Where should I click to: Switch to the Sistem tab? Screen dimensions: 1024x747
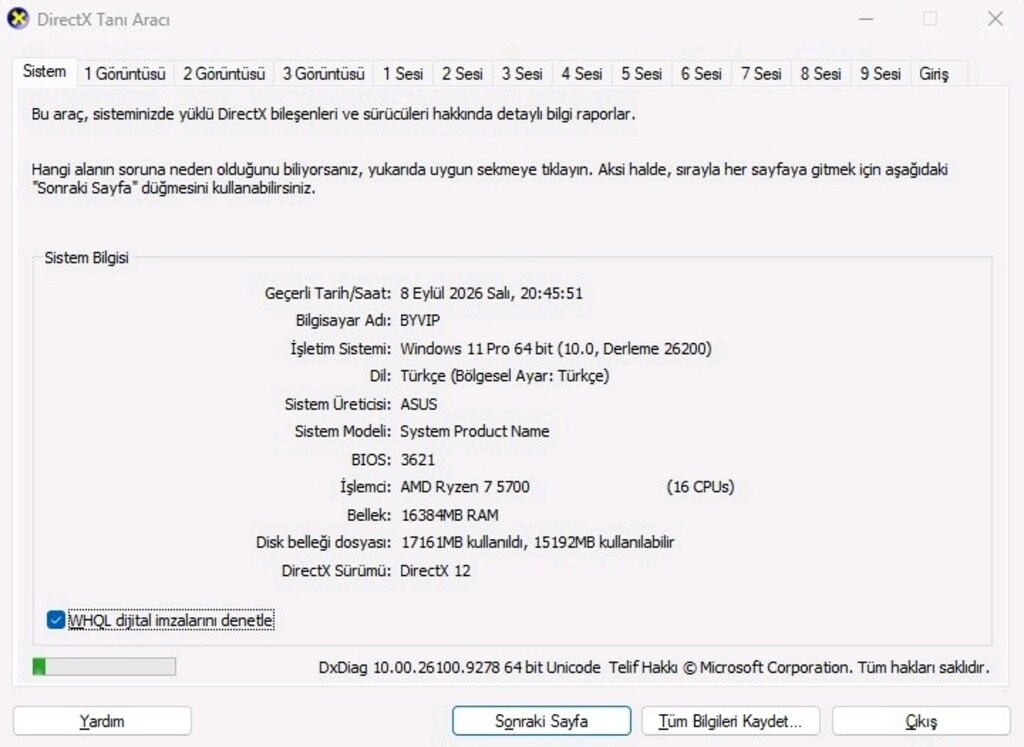click(x=44, y=71)
